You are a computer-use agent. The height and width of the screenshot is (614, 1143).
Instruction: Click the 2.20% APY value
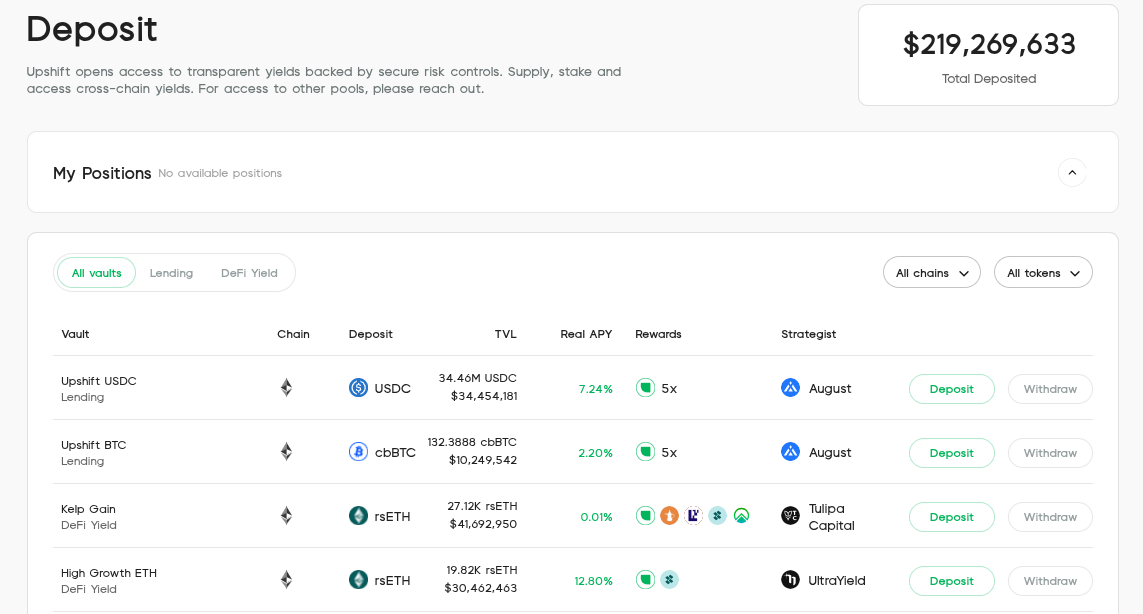point(596,453)
